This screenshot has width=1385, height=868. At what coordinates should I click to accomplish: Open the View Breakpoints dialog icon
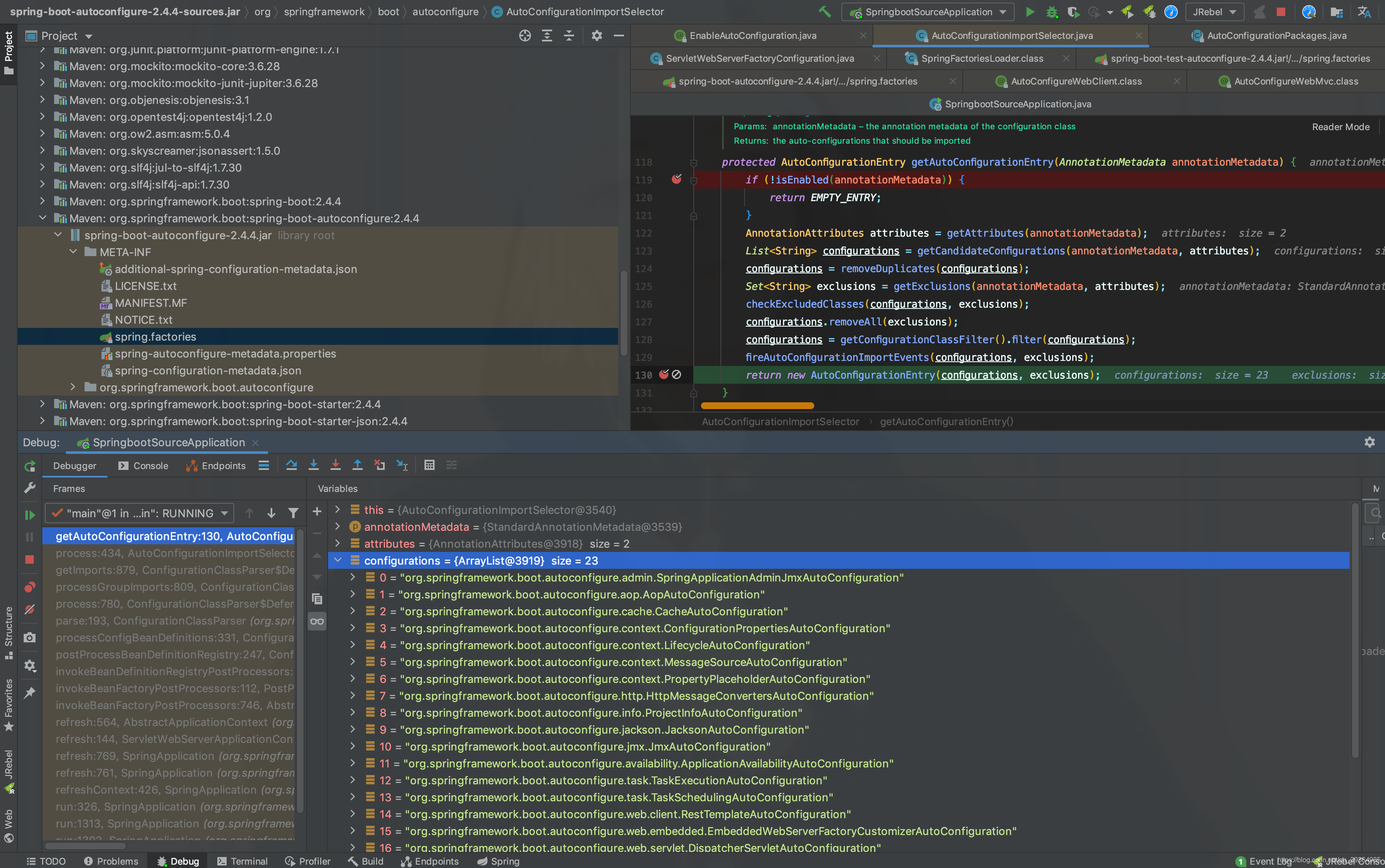[x=30, y=587]
